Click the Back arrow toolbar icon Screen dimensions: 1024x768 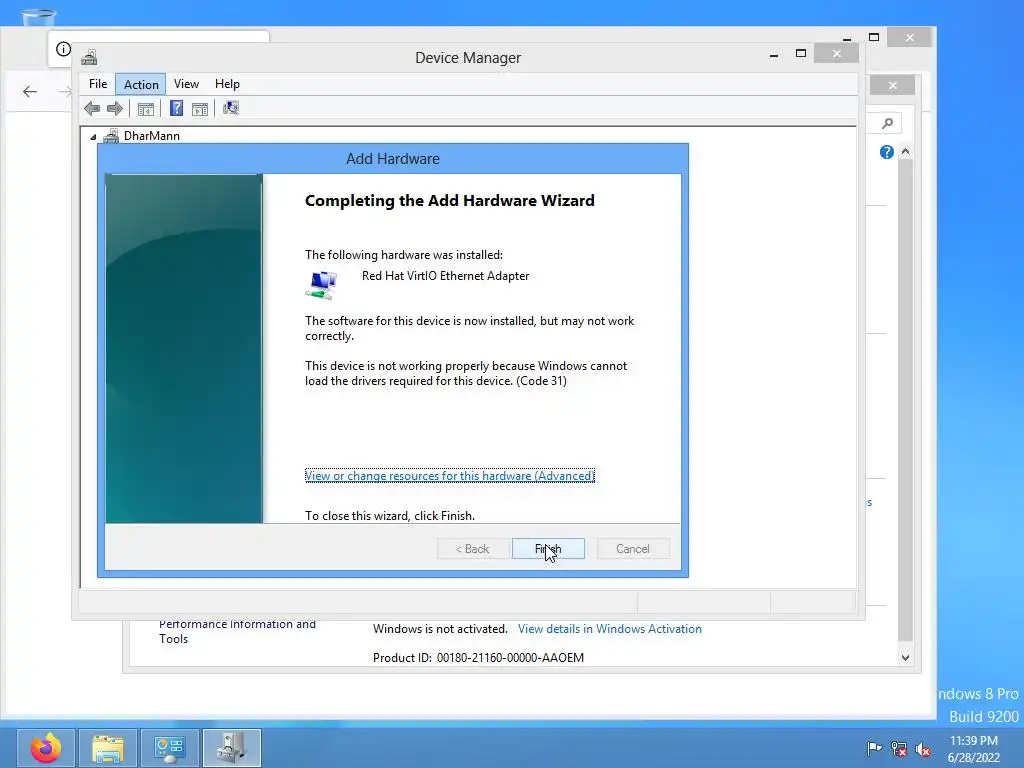(x=92, y=108)
